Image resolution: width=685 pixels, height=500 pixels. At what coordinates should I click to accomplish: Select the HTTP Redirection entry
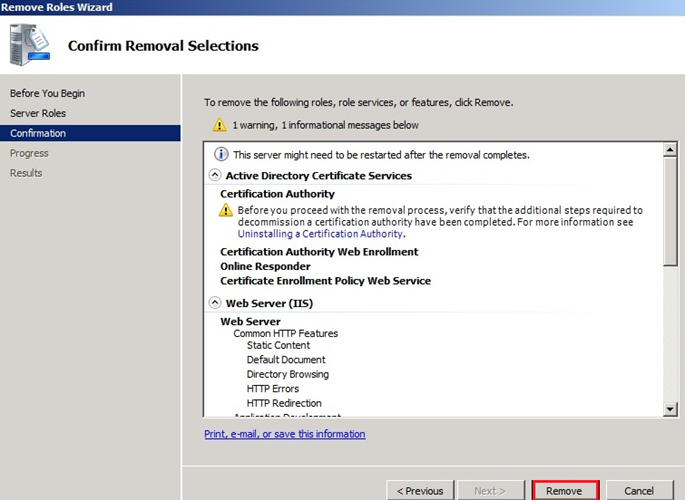click(284, 403)
